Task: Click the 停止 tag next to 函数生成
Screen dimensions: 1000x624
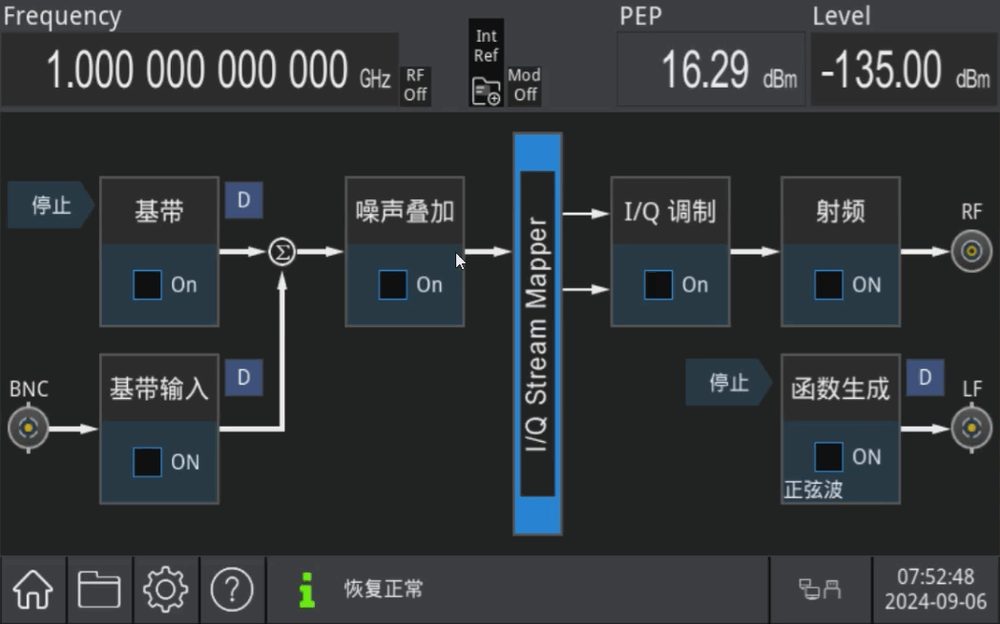Action: 729,382
